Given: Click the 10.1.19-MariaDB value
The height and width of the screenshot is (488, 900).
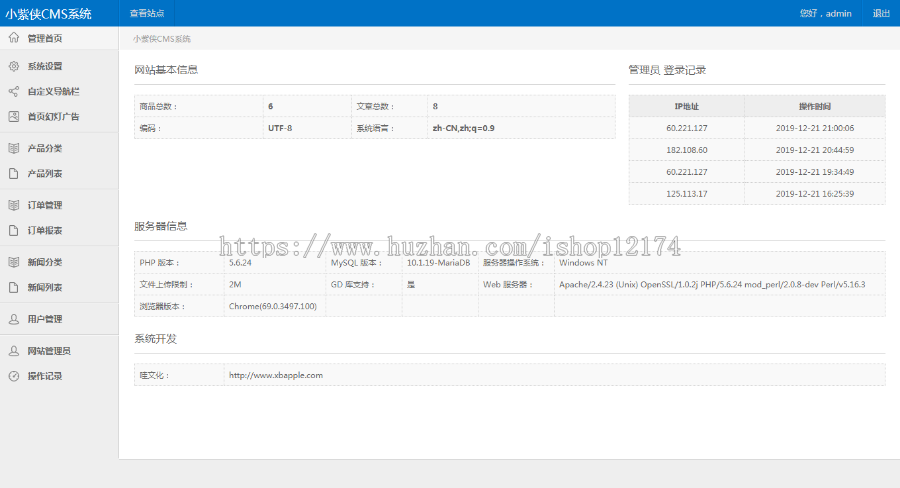Looking at the screenshot, I should click(439, 262).
